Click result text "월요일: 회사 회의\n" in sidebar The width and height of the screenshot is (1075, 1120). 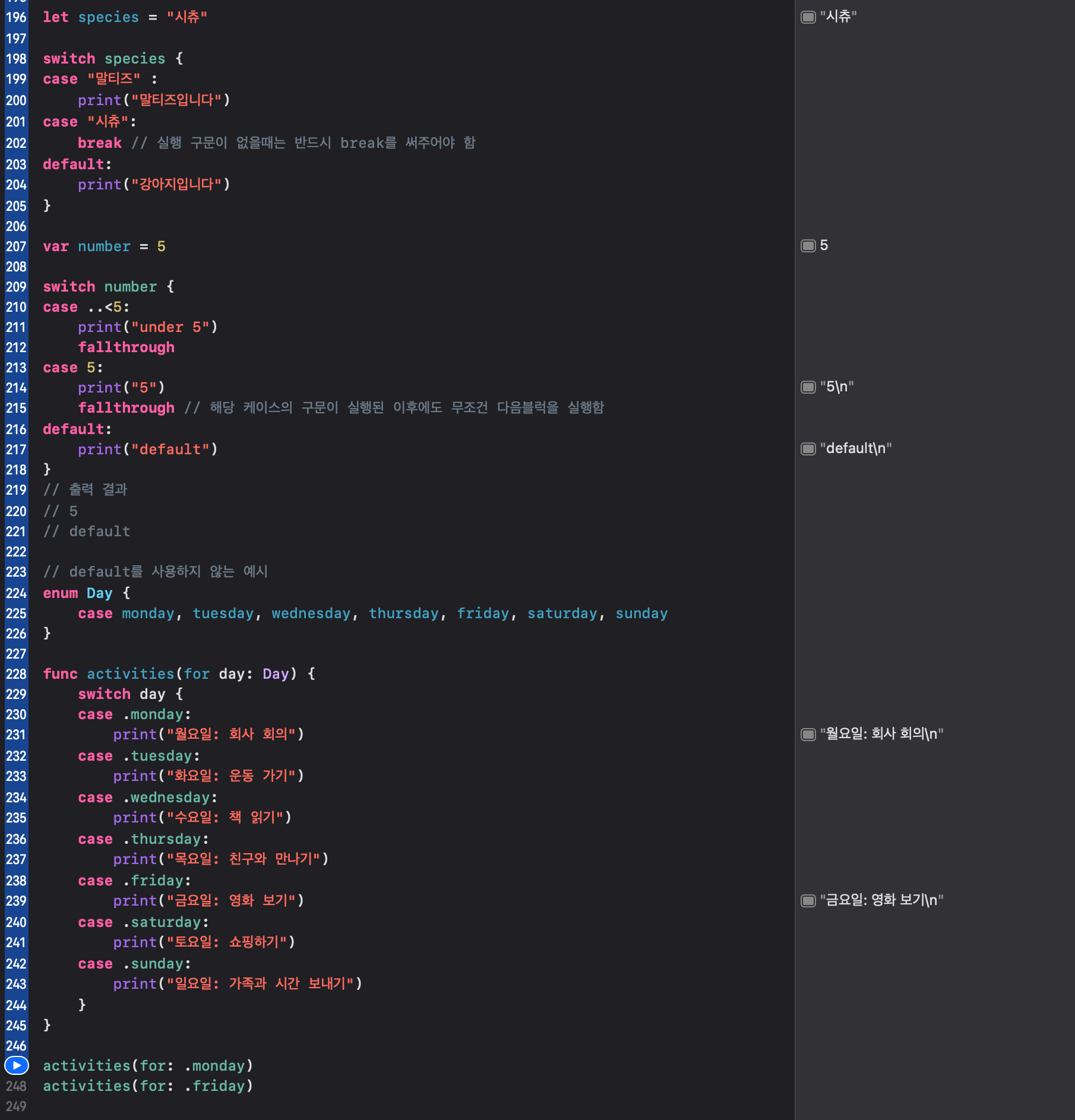[882, 734]
